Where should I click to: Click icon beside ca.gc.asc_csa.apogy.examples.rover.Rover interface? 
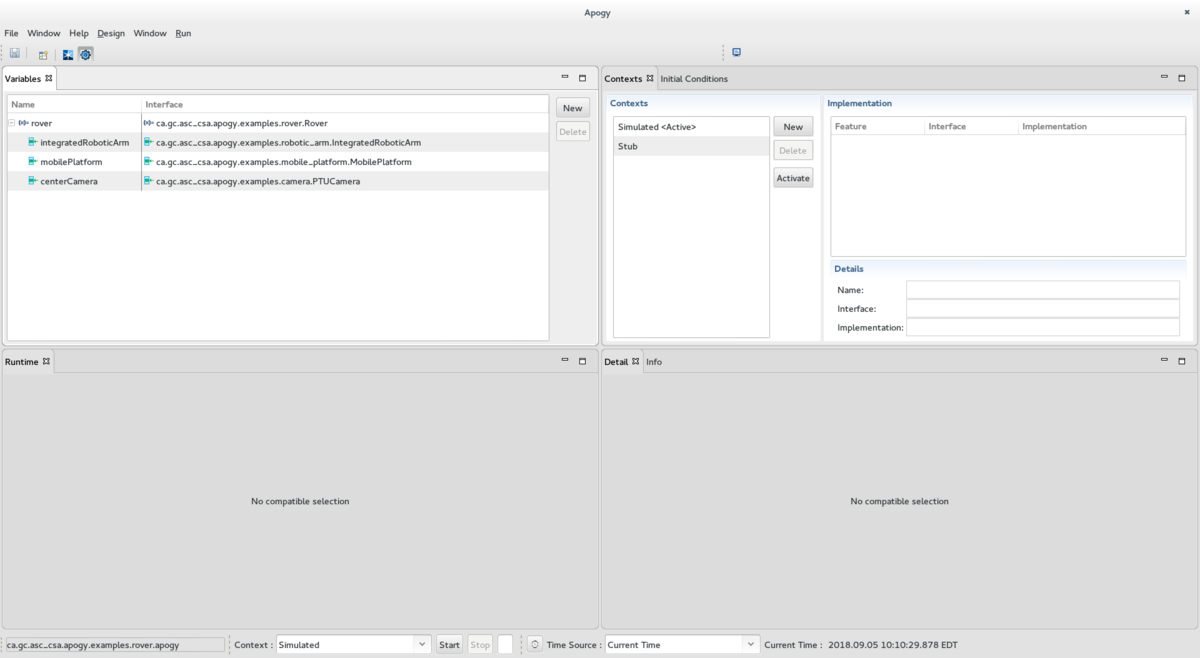[148, 123]
